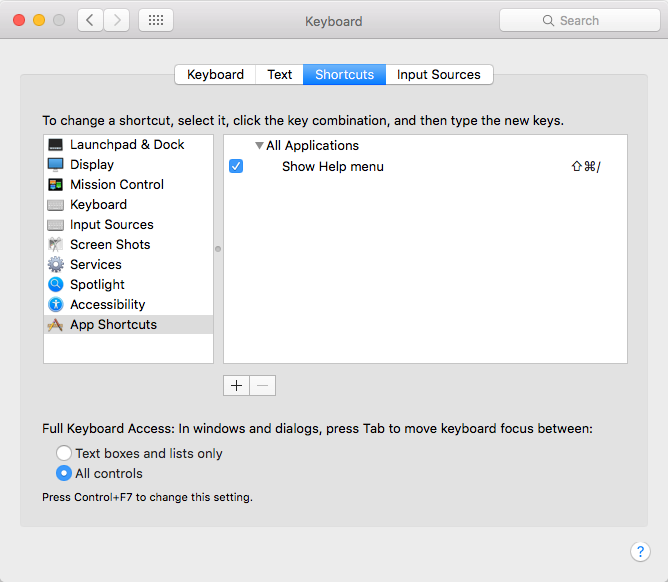Click the Accessibility icon
The image size is (668, 582).
coord(55,305)
